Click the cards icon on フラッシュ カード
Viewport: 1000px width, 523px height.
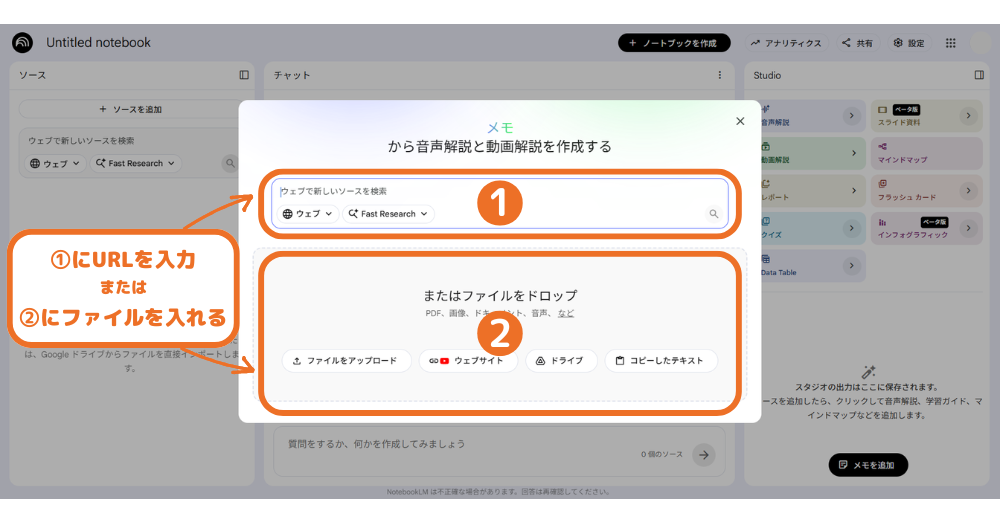(883, 184)
